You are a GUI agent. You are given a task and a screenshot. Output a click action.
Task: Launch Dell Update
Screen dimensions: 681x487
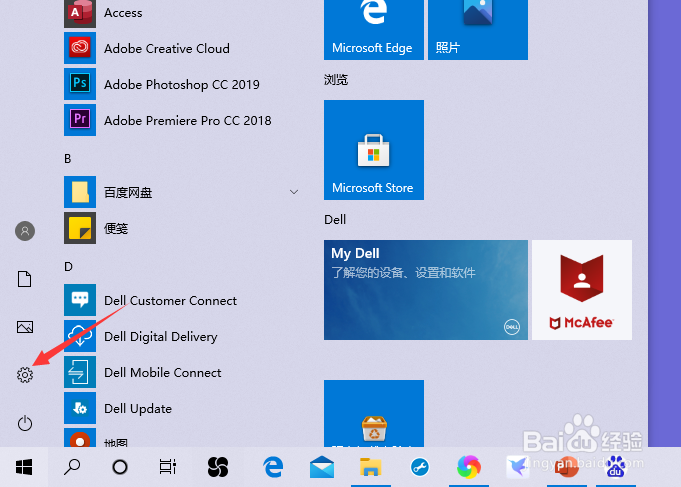pyautogui.click(x=182, y=408)
